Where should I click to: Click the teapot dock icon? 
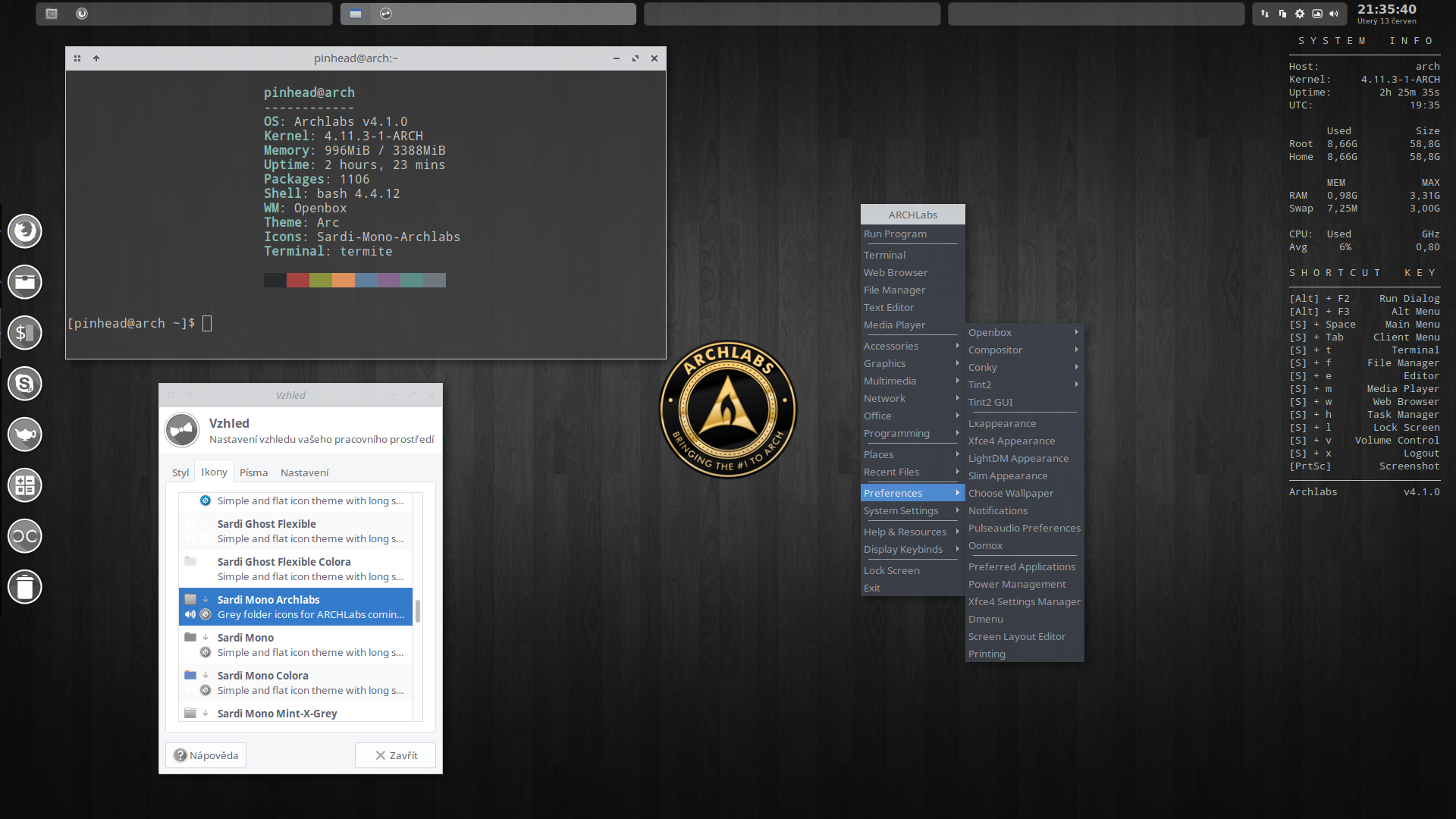pos(25,434)
